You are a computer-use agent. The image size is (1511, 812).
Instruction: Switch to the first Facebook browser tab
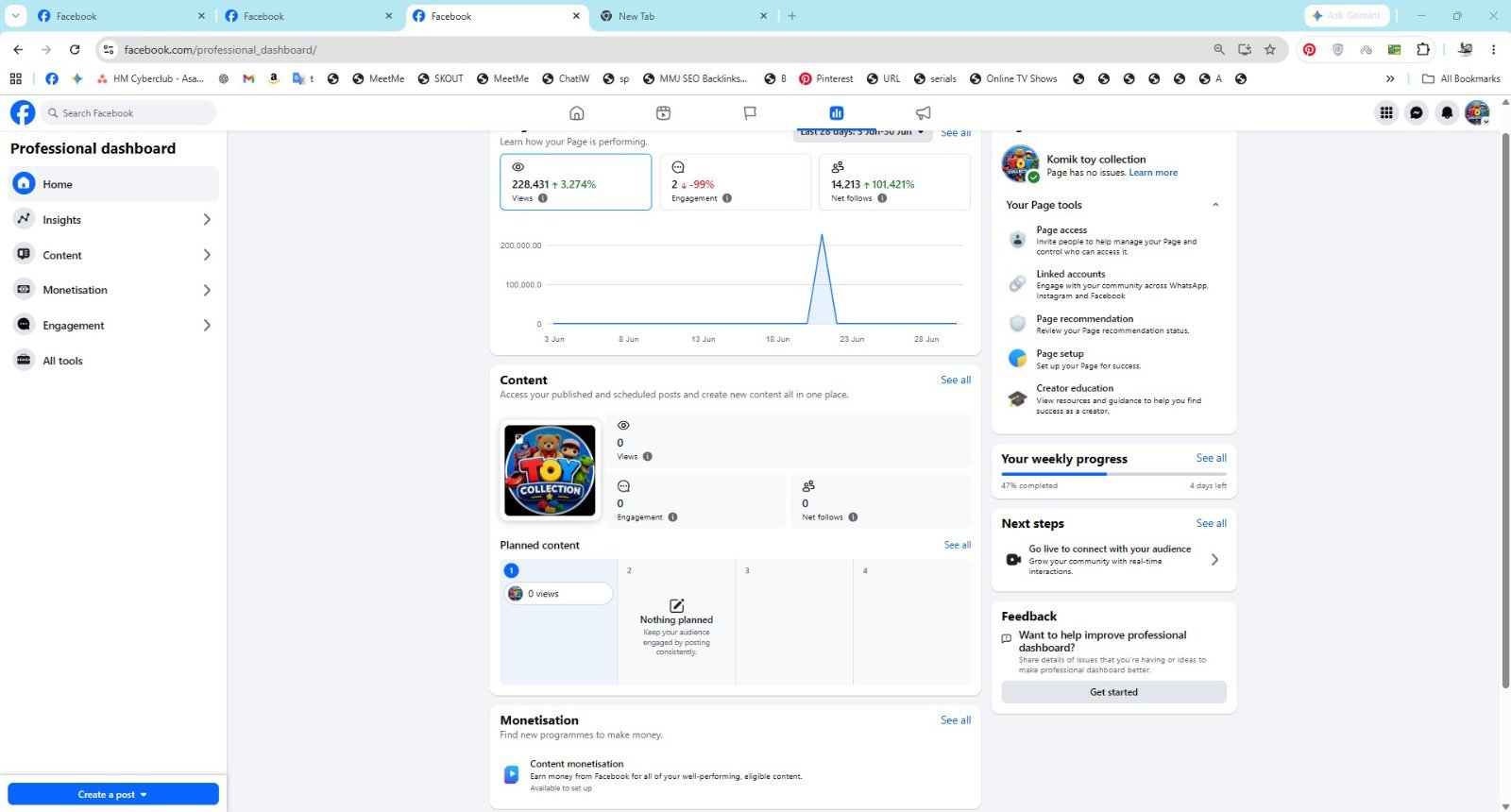tap(121, 16)
